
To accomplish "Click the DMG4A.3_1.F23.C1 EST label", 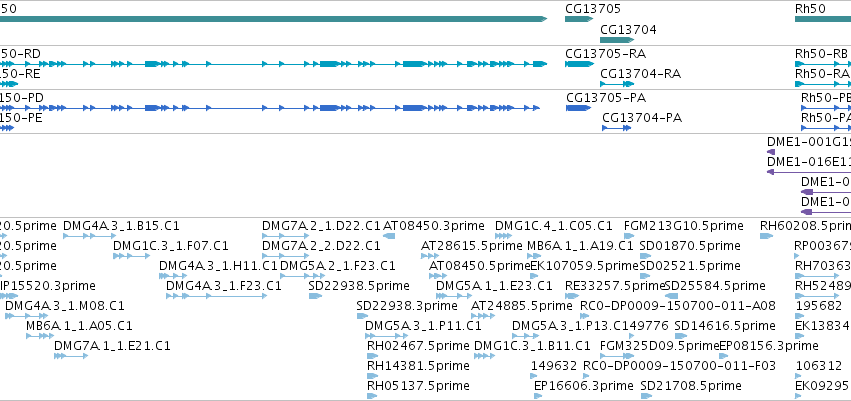I will (x=224, y=286).
